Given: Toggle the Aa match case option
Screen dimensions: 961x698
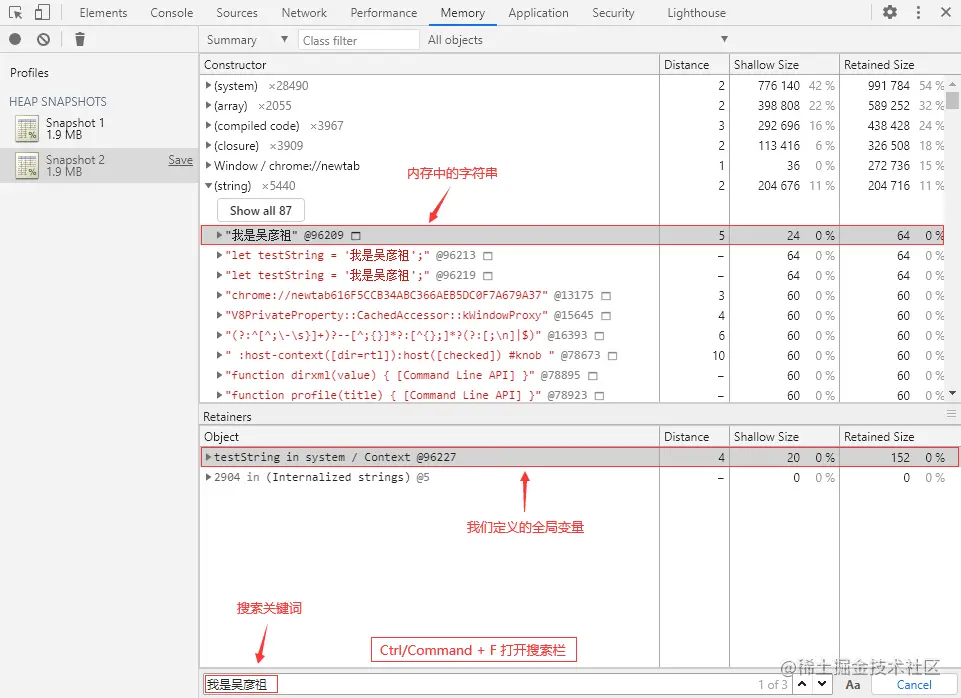Looking at the screenshot, I should pyautogui.click(x=853, y=685).
